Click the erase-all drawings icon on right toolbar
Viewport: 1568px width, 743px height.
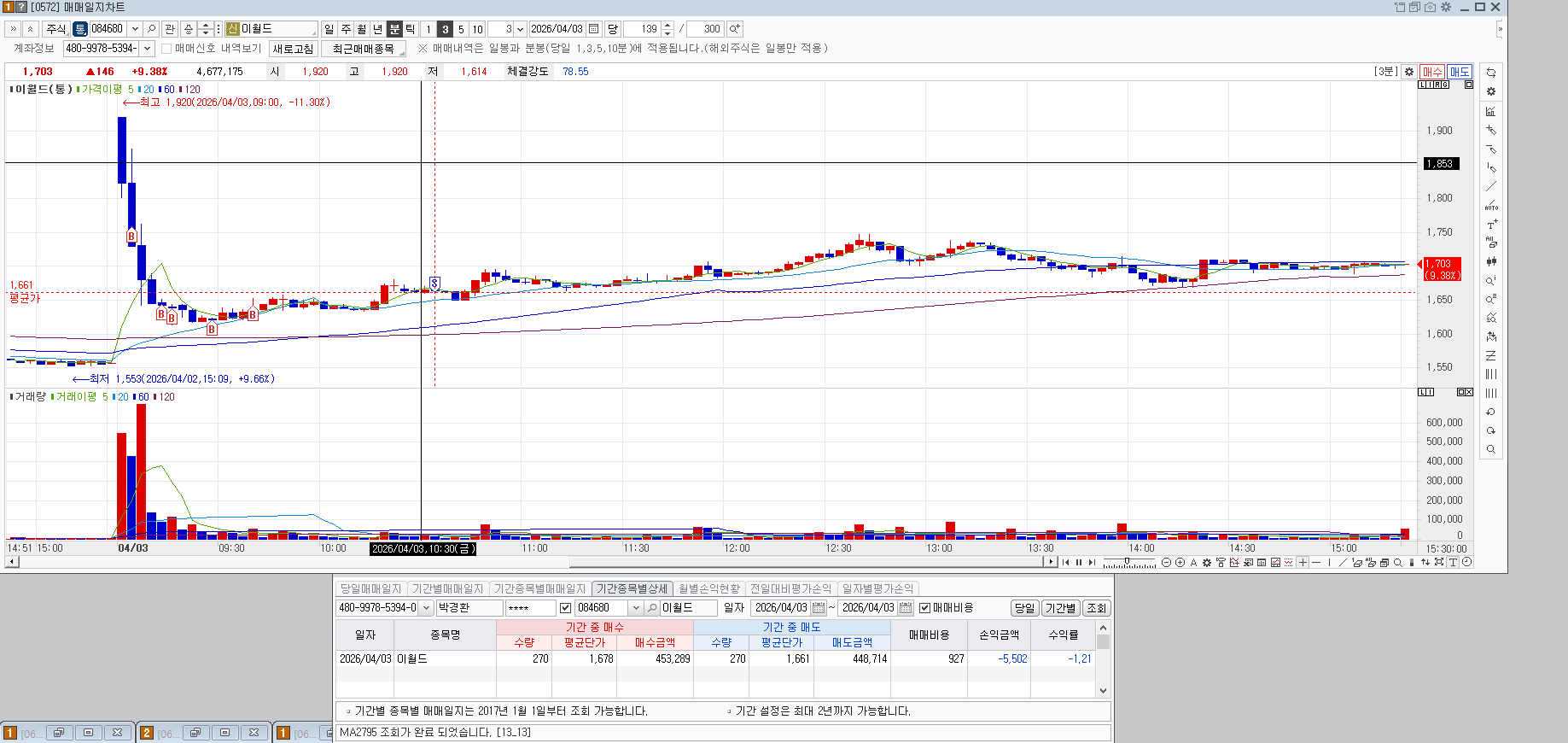click(x=1491, y=243)
